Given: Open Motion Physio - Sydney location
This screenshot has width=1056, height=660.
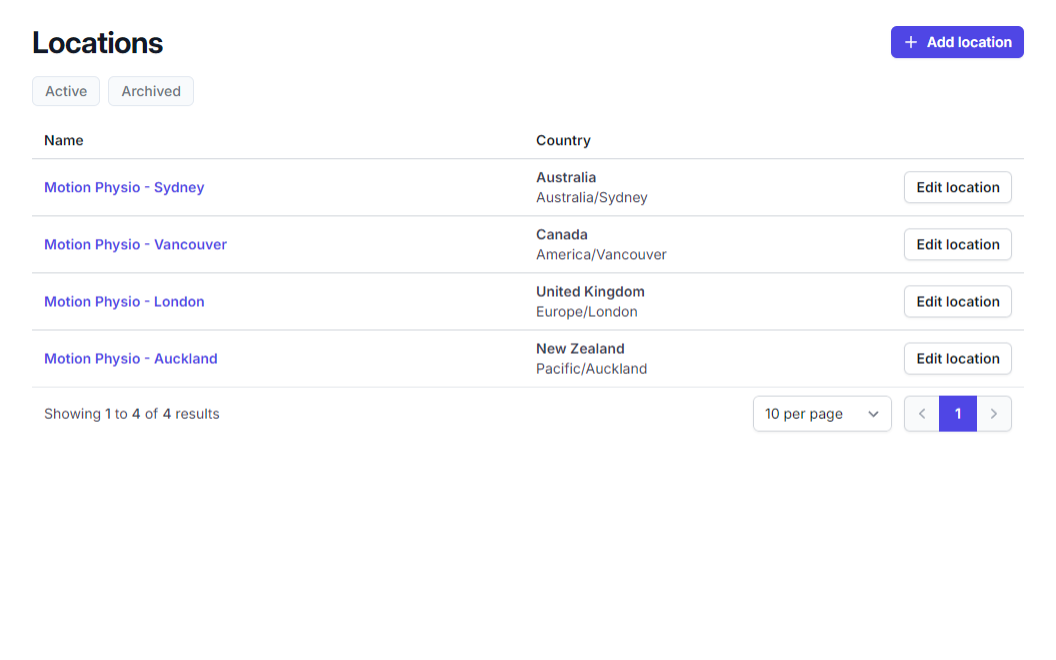Looking at the screenshot, I should pos(124,187).
